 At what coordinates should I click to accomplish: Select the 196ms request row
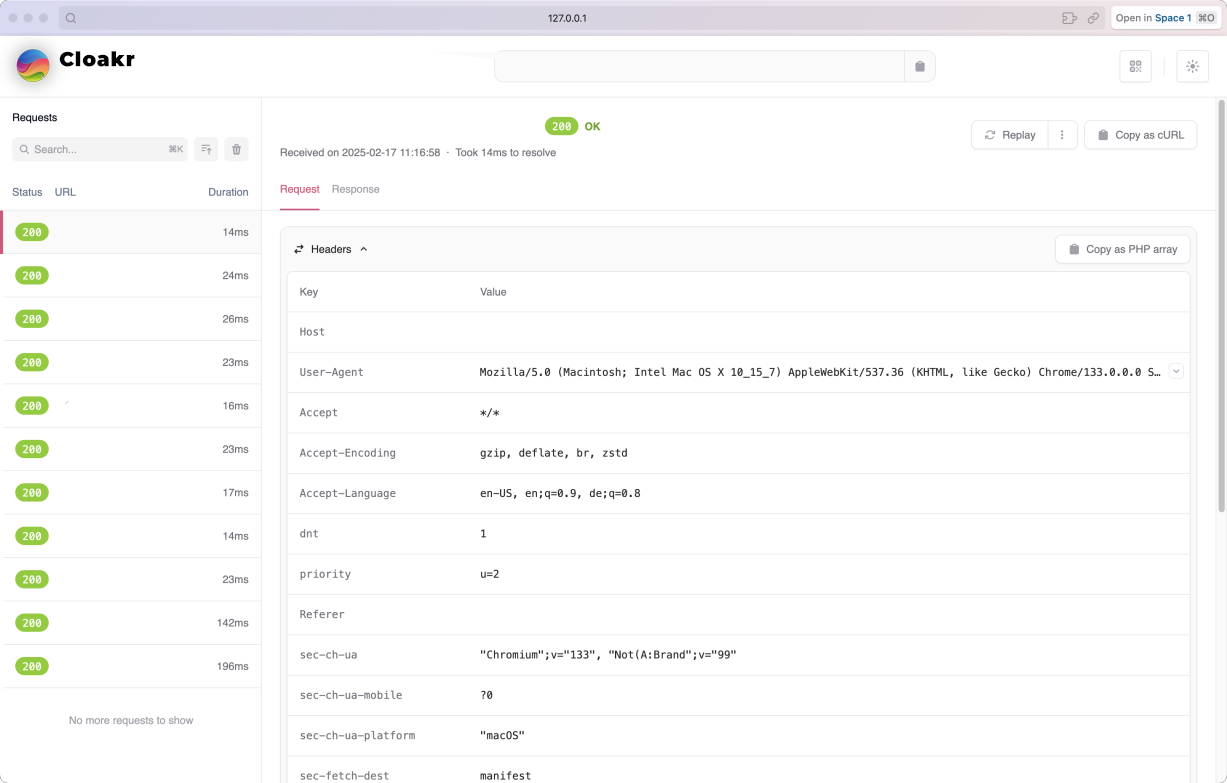(130, 666)
